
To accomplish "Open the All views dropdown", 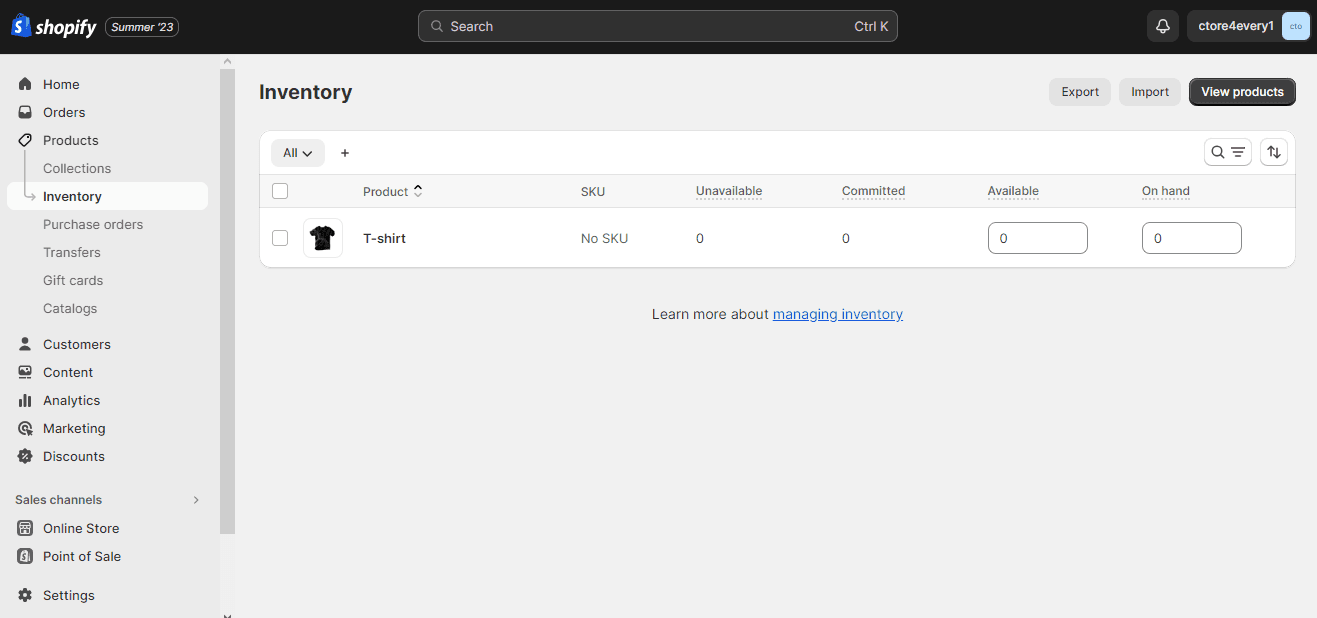I will 298,153.
